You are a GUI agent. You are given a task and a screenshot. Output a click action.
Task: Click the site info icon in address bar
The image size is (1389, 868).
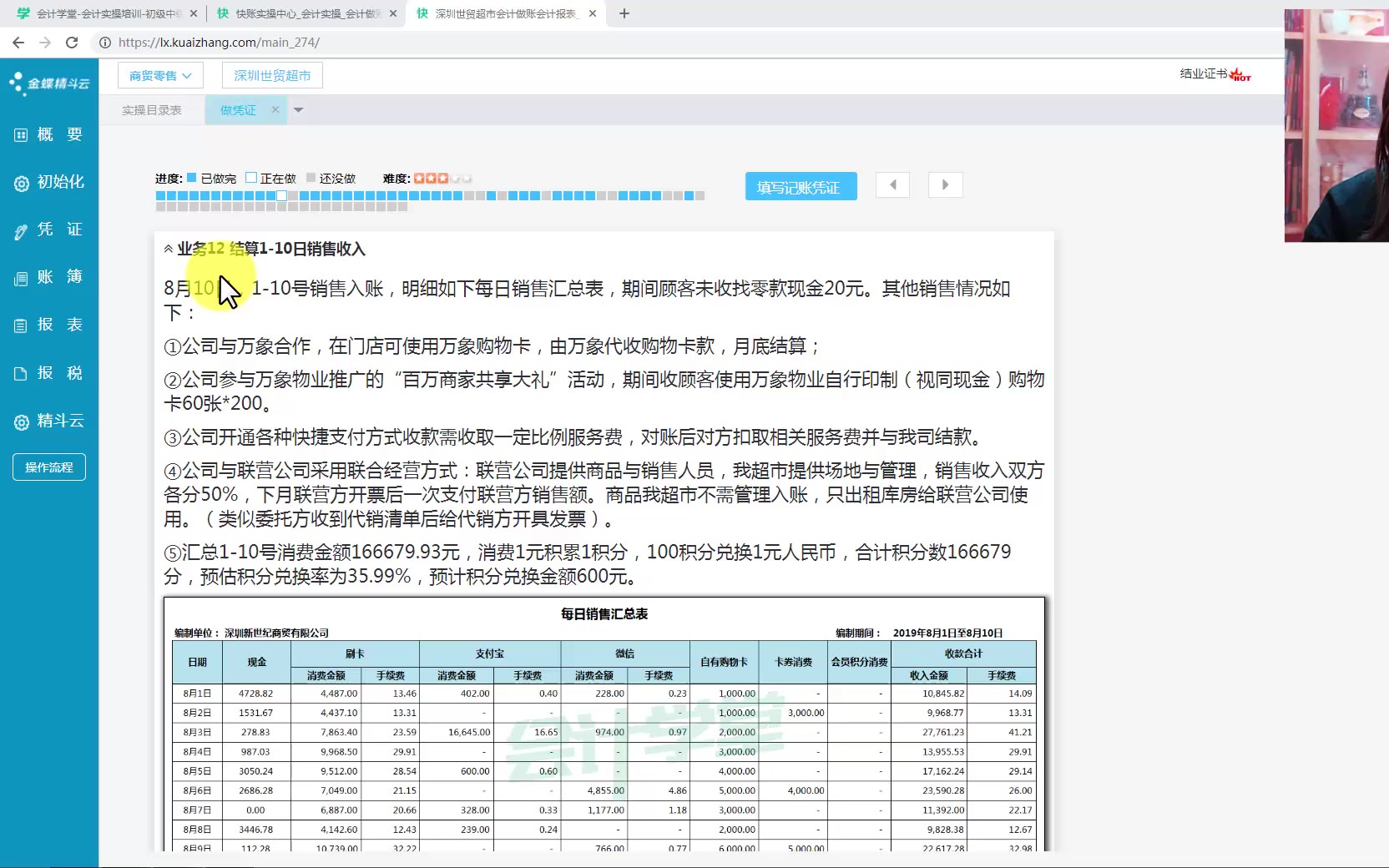point(105,43)
